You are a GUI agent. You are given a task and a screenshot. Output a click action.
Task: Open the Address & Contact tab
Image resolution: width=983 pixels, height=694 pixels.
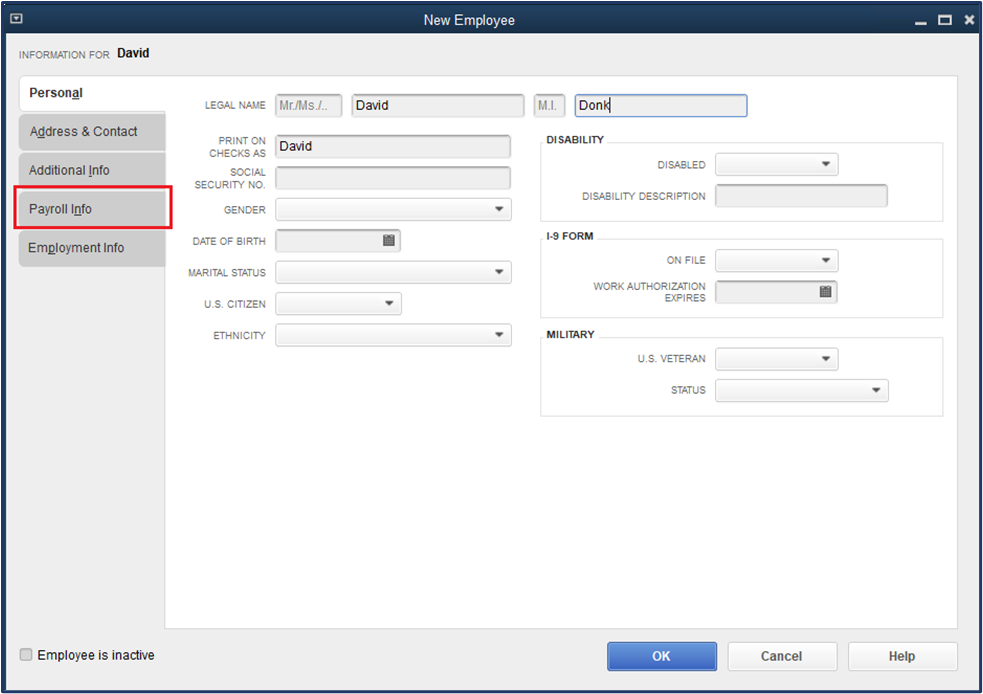point(92,131)
